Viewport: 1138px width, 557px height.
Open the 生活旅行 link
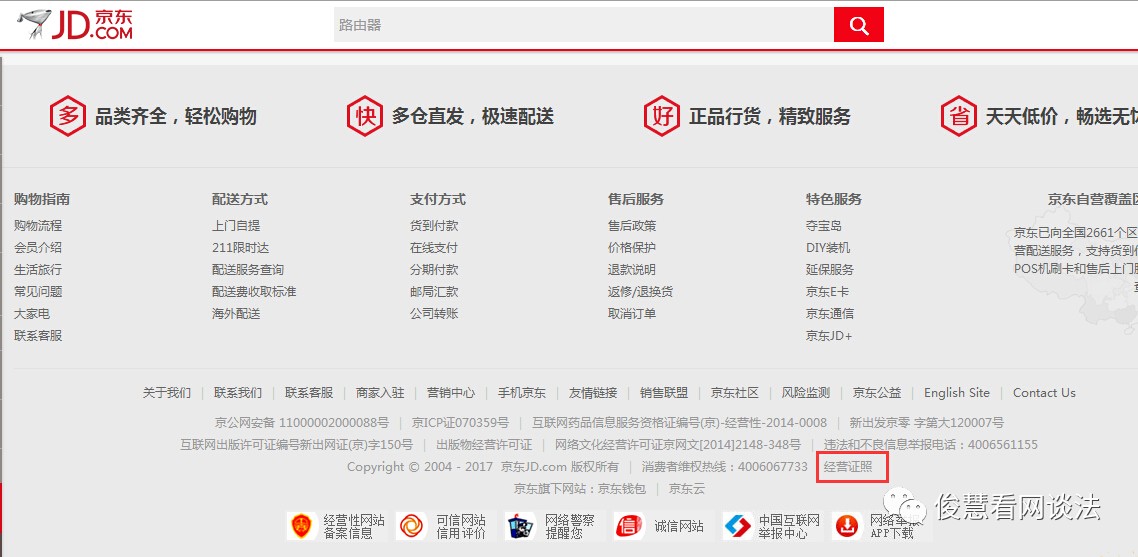click(x=38, y=269)
